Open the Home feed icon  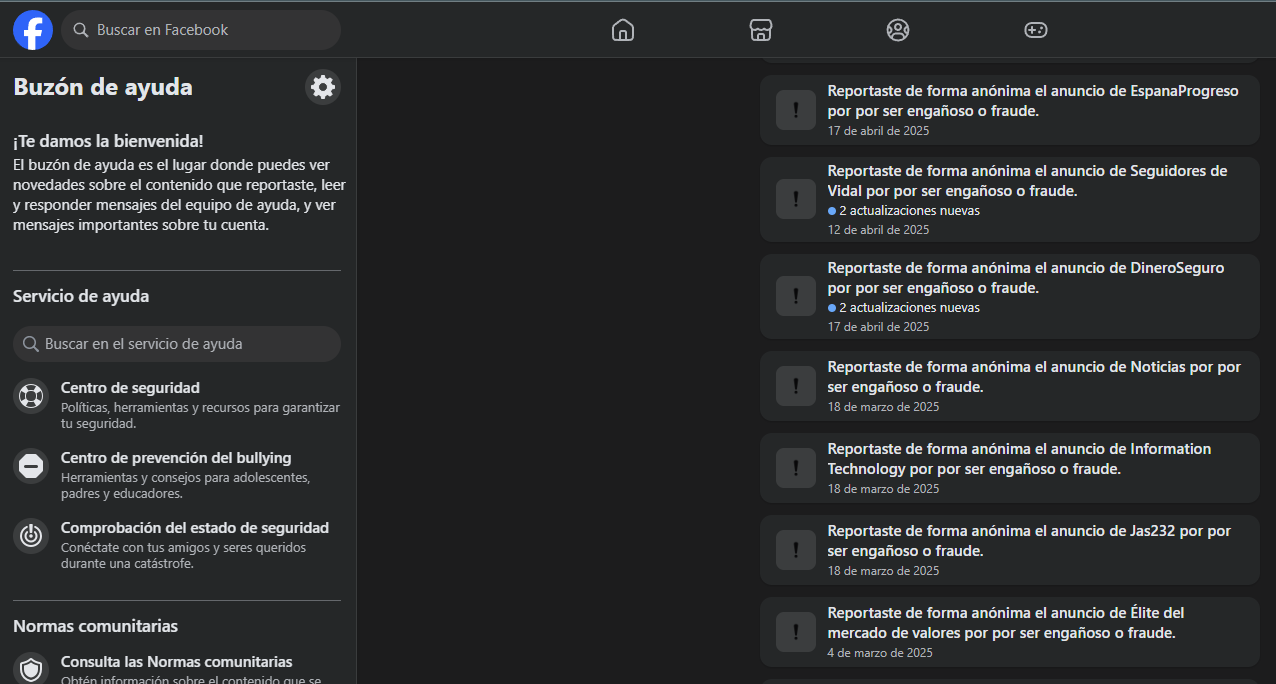[x=623, y=30]
